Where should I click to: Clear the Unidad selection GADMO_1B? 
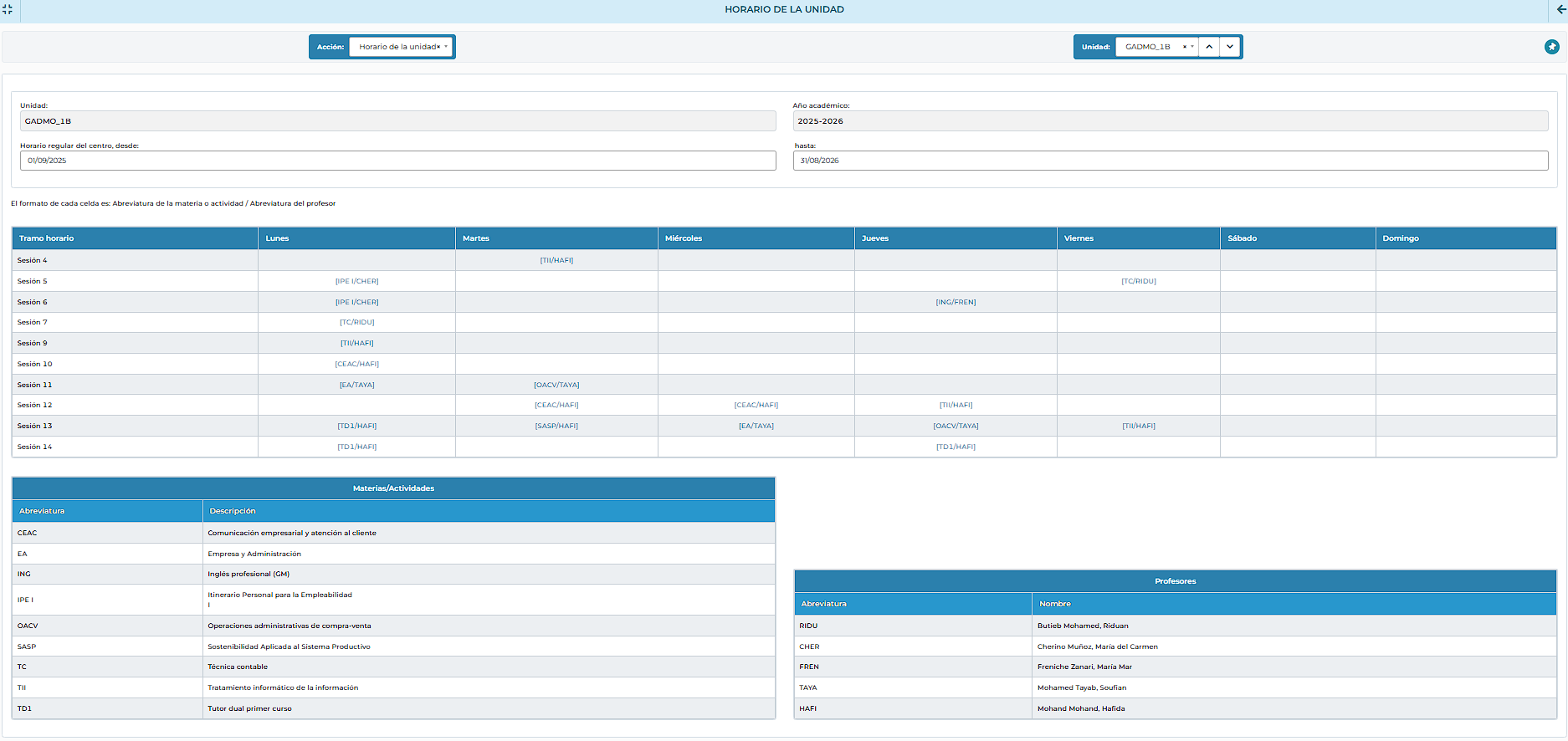[x=1184, y=47]
